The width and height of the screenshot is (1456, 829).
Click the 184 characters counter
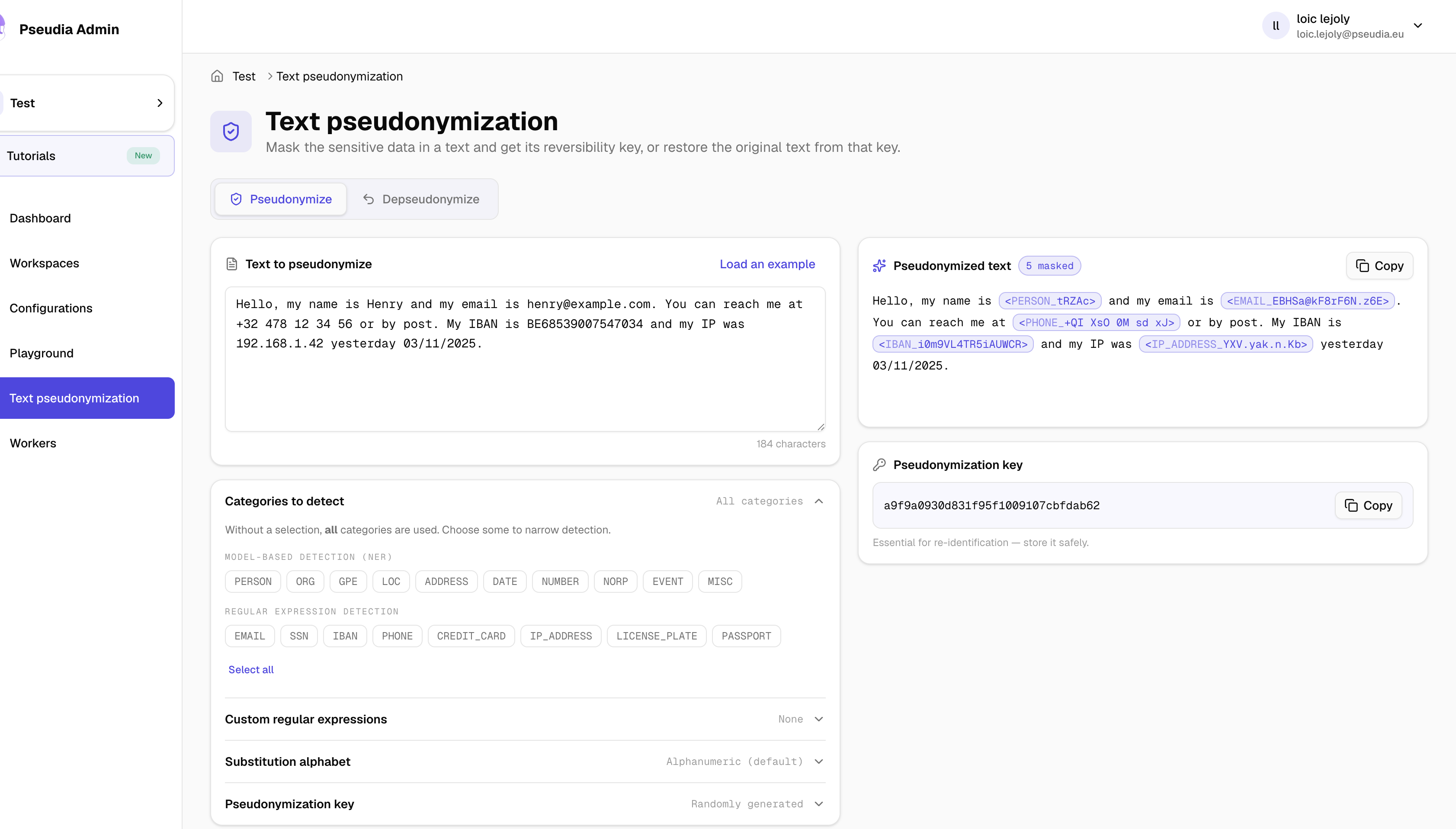pyautogui.click(x=791, y=443)
